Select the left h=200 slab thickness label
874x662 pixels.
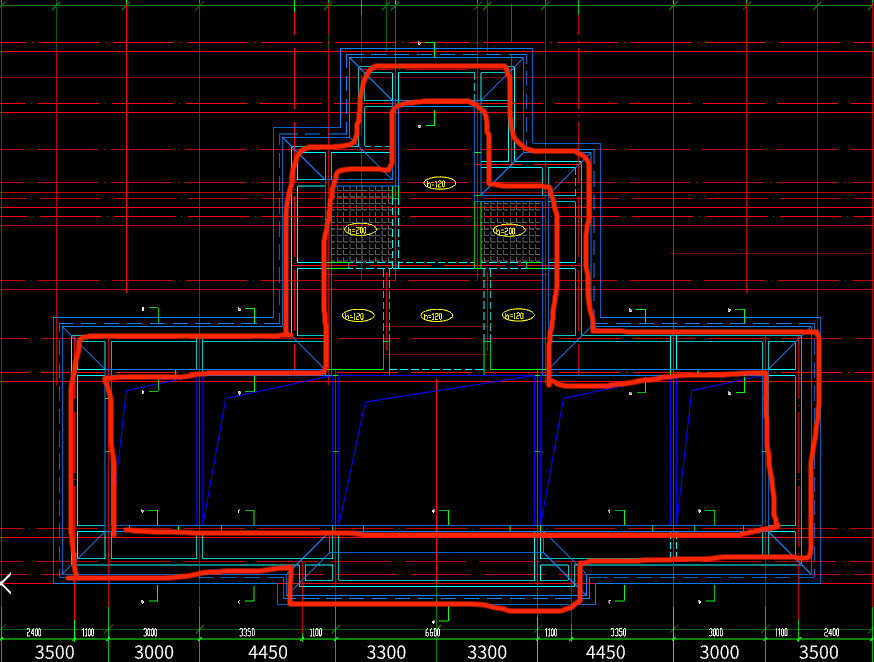pos(359,230)
